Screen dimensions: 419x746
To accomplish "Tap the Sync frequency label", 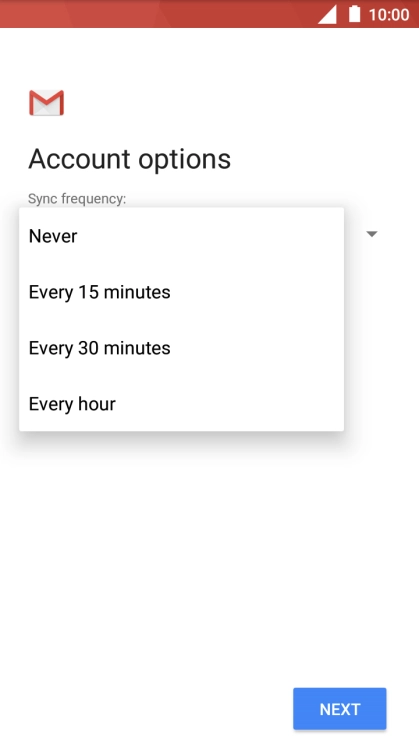I will pos(77,198).
